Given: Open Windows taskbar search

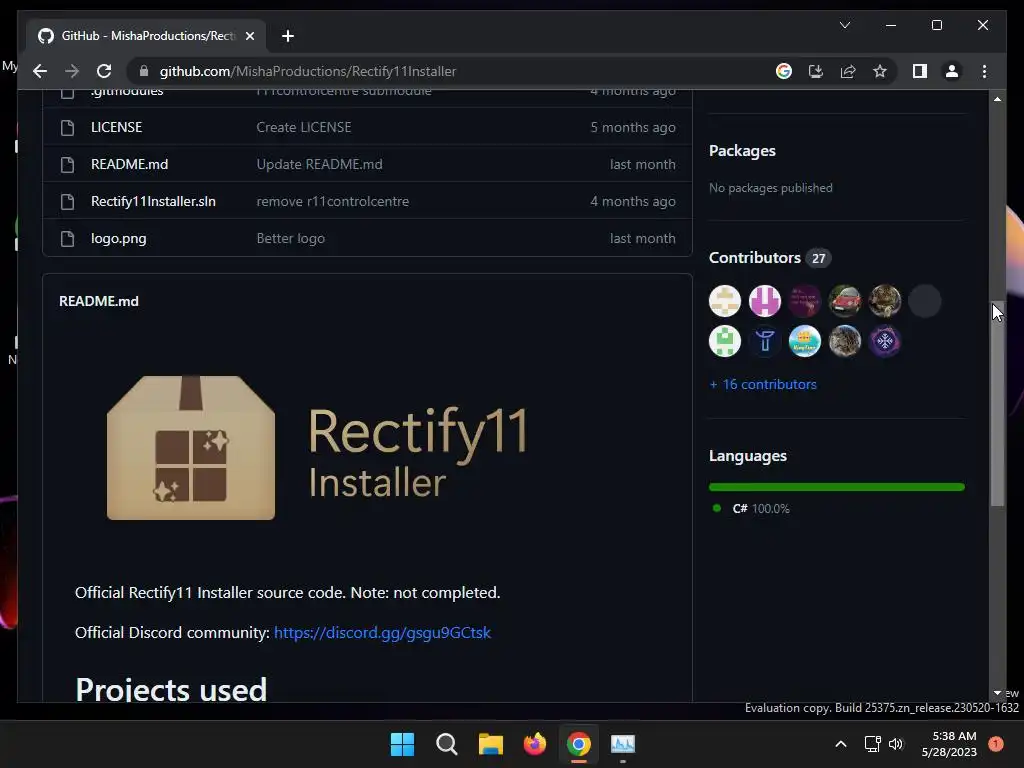Looking at the screenshot, I should 447,744.
